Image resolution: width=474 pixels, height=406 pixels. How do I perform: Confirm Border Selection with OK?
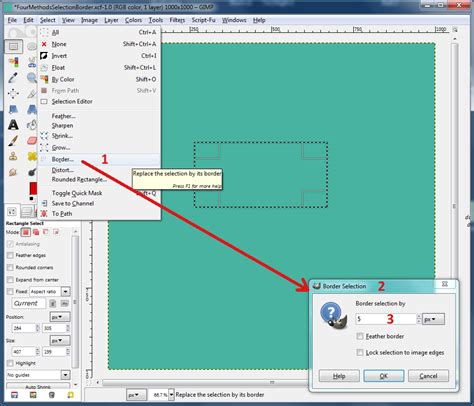(384, 376)
